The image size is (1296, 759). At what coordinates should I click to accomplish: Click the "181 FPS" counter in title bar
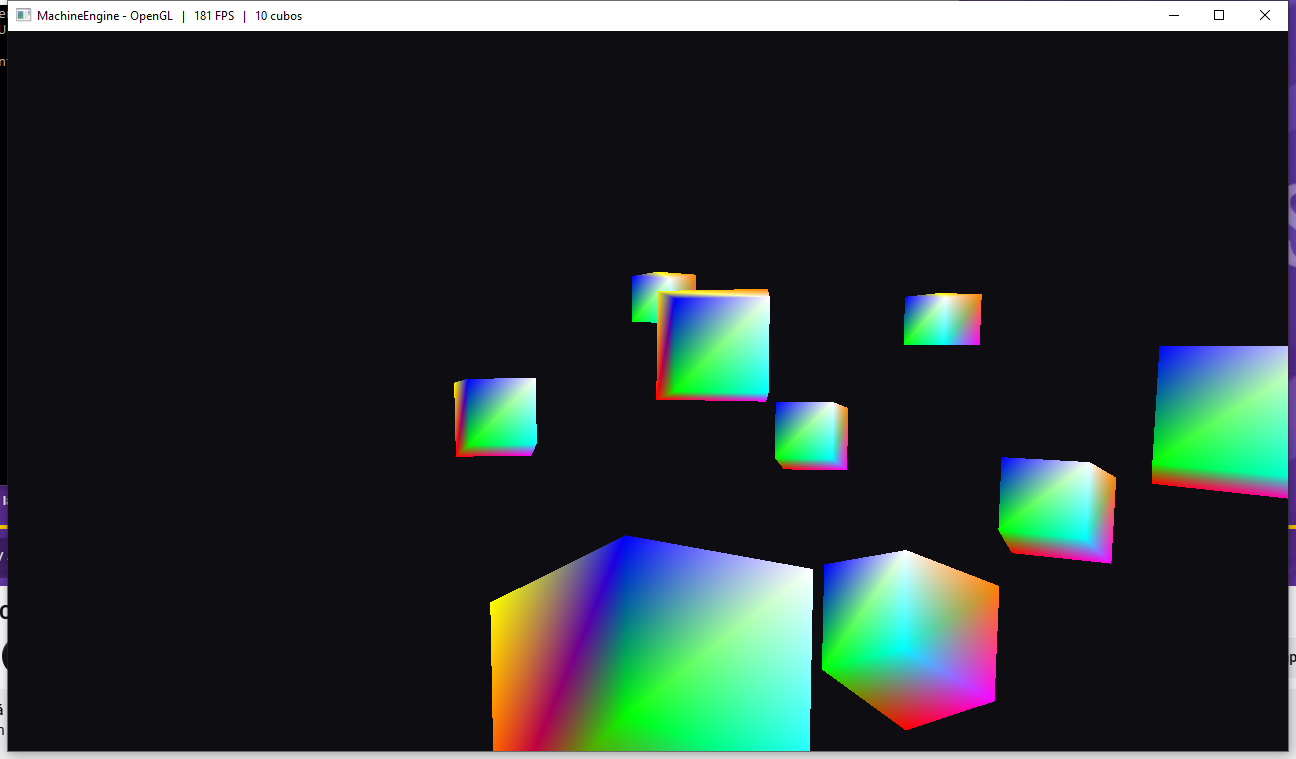tap(214, 16)
